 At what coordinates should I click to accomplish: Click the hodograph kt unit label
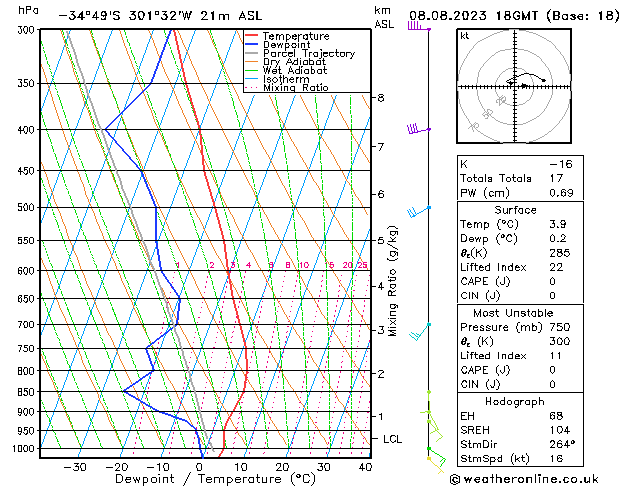pos(465,36)
